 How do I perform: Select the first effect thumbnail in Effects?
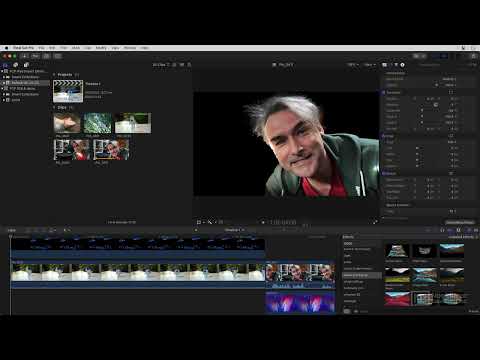[397, 251]
